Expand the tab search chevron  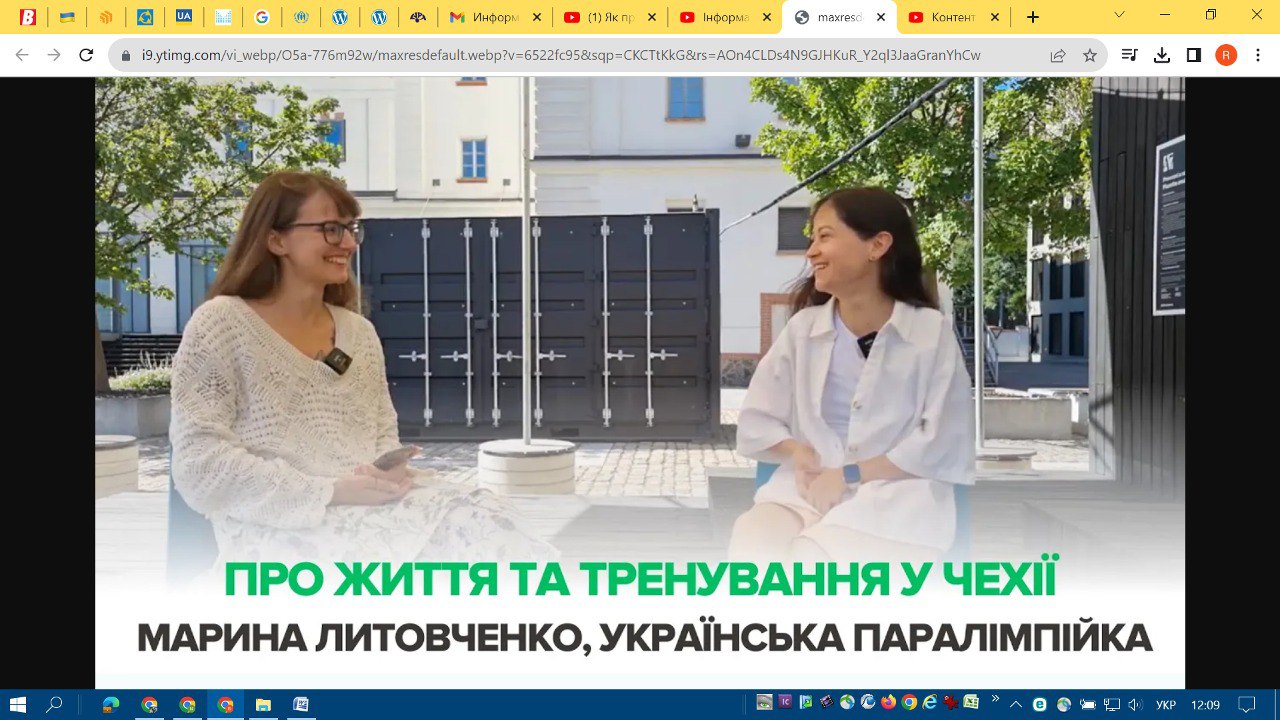(x=1119, y=15)
